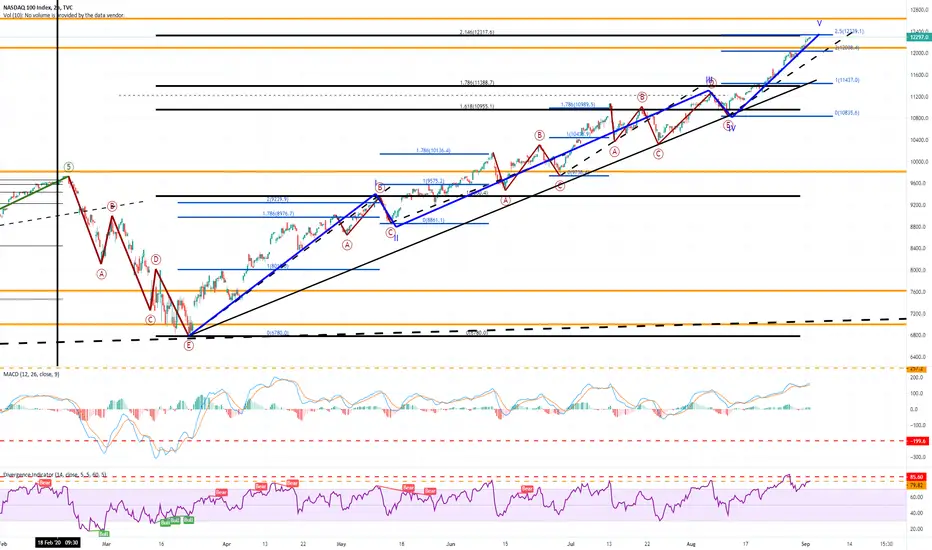Click the first Bear tag in February
932x550 pixels.
click(45, 483)
